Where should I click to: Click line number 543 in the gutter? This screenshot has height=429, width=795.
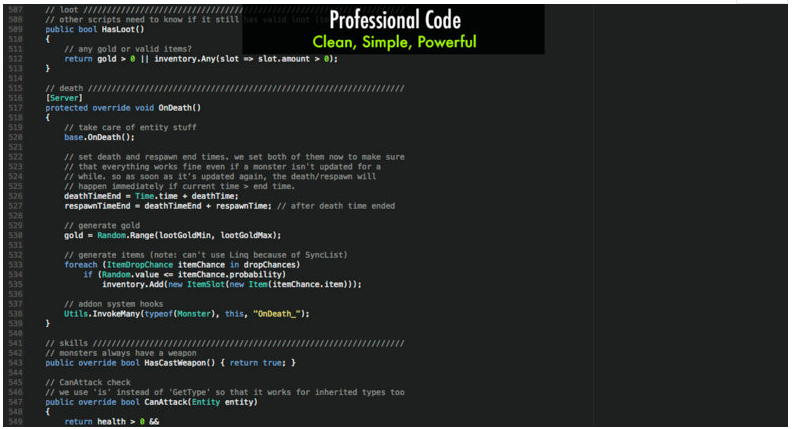pyautogui.click(x=15, y=363)
